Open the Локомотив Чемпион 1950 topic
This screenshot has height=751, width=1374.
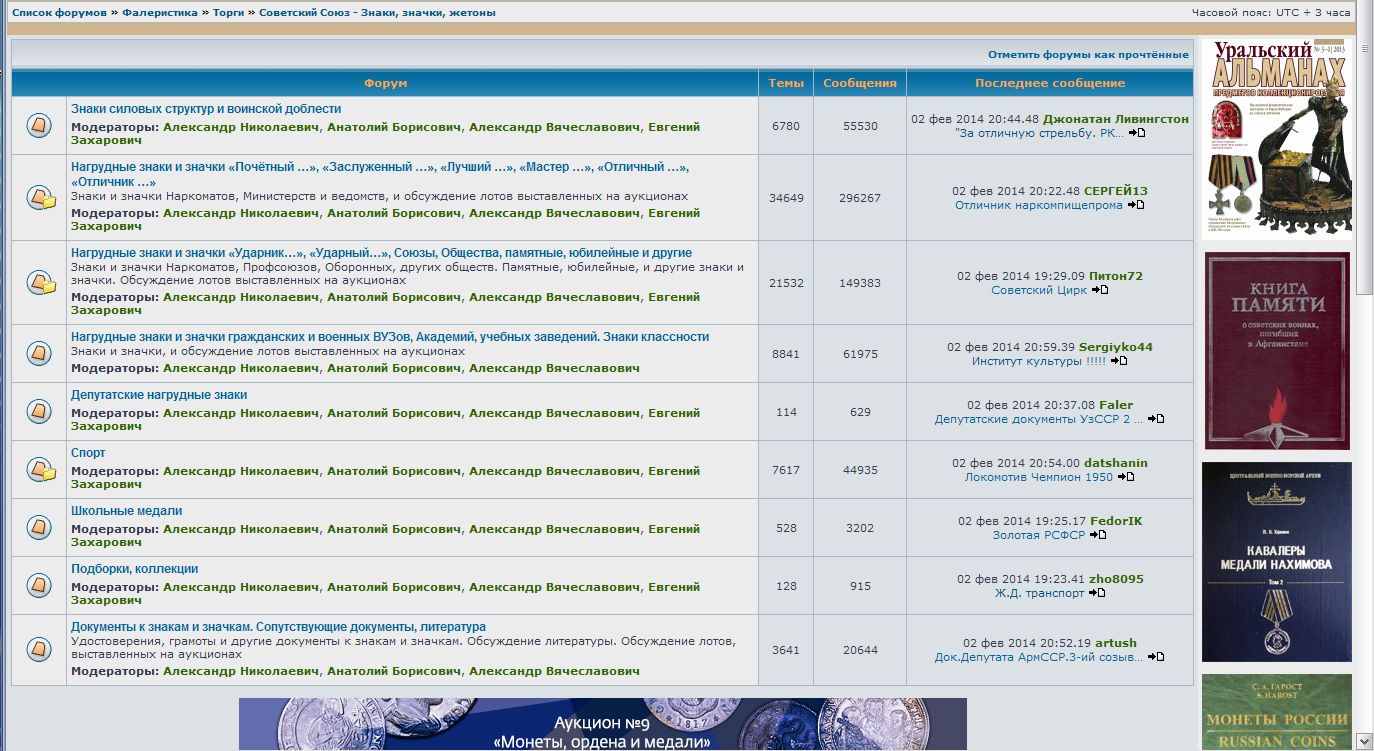point(1038,477)
